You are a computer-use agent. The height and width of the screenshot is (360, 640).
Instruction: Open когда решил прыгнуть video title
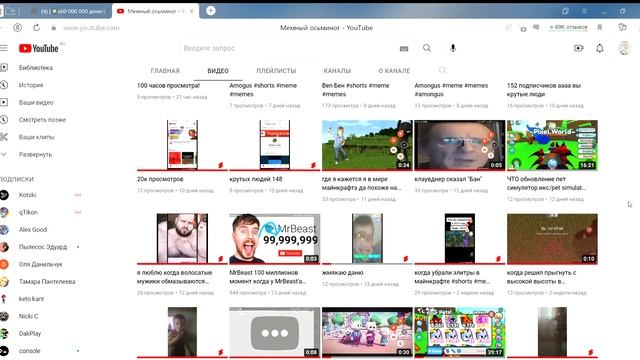click(x=541, y=277)
